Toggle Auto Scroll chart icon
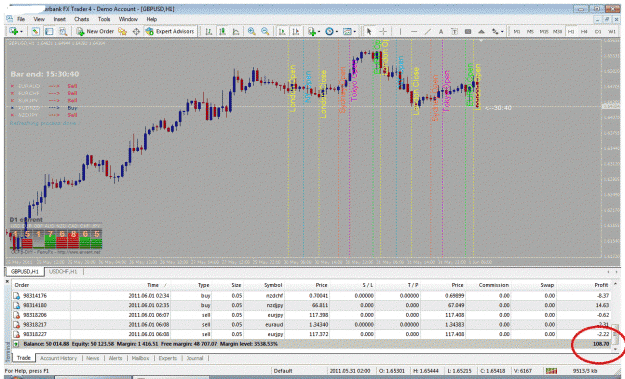Screen dimensions: 625x379 click(282, 31)
